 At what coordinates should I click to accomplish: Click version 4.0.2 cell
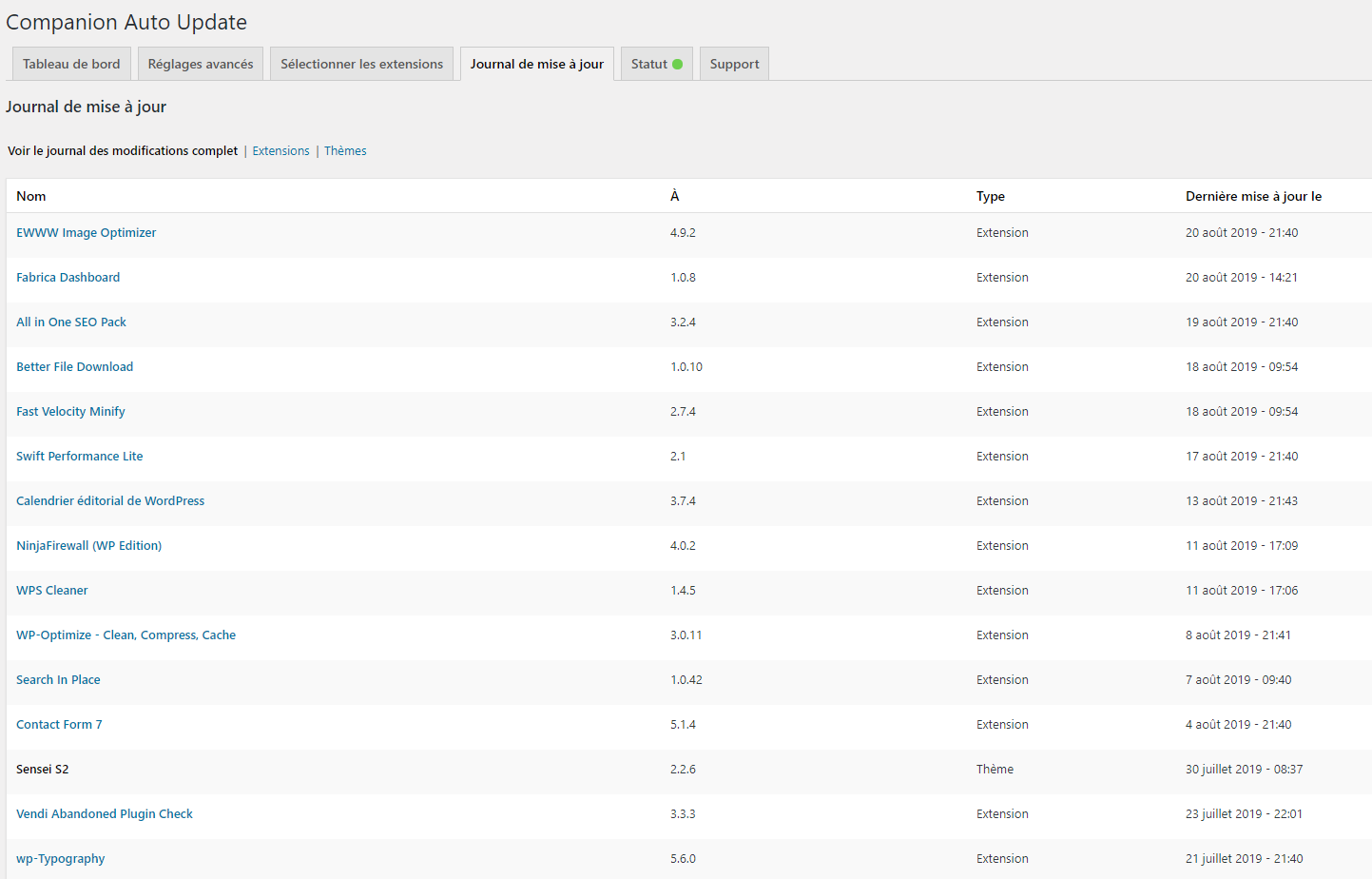[683, 545]
